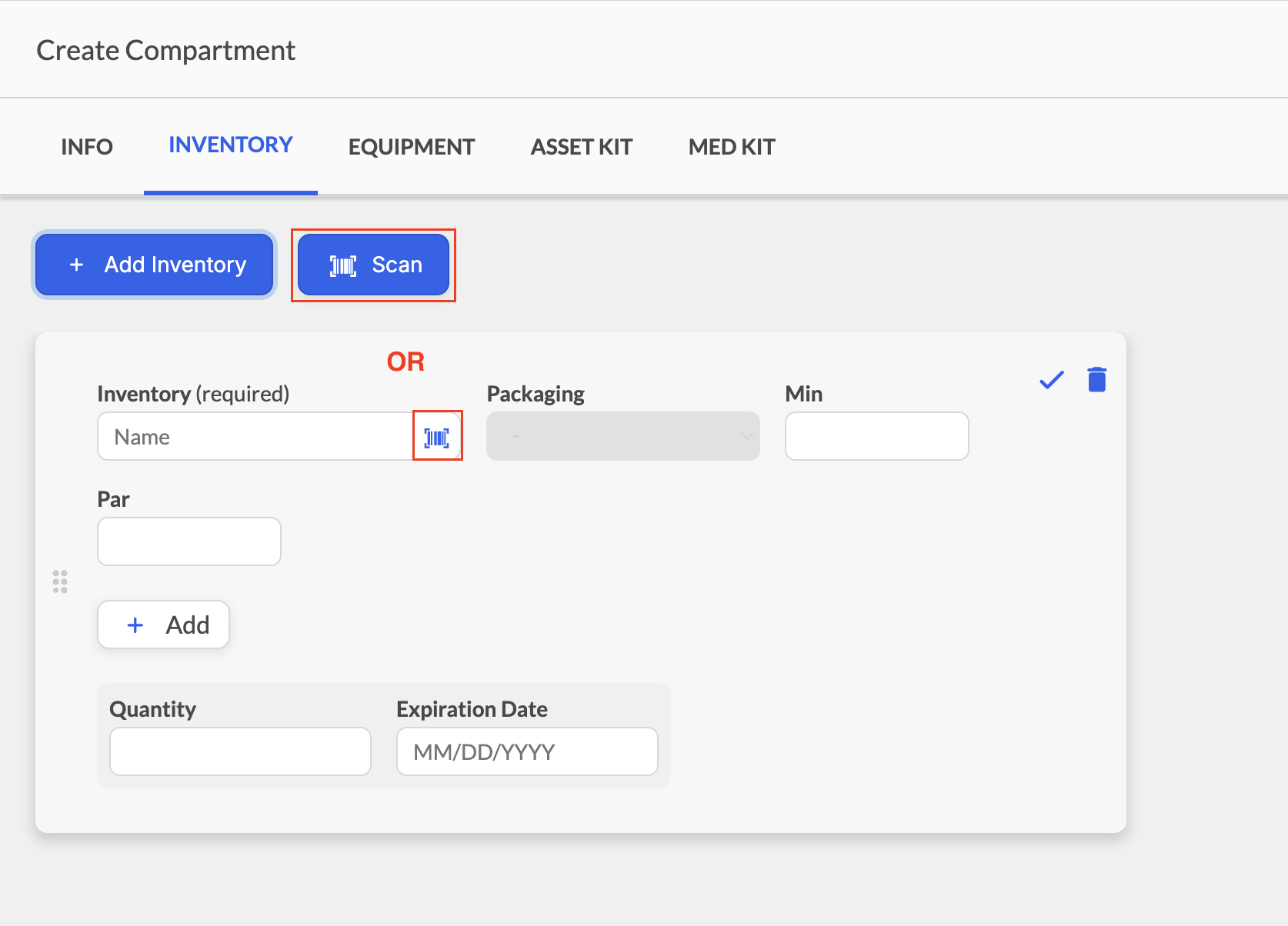Switch to the INFO tab

tap(87, 147)
